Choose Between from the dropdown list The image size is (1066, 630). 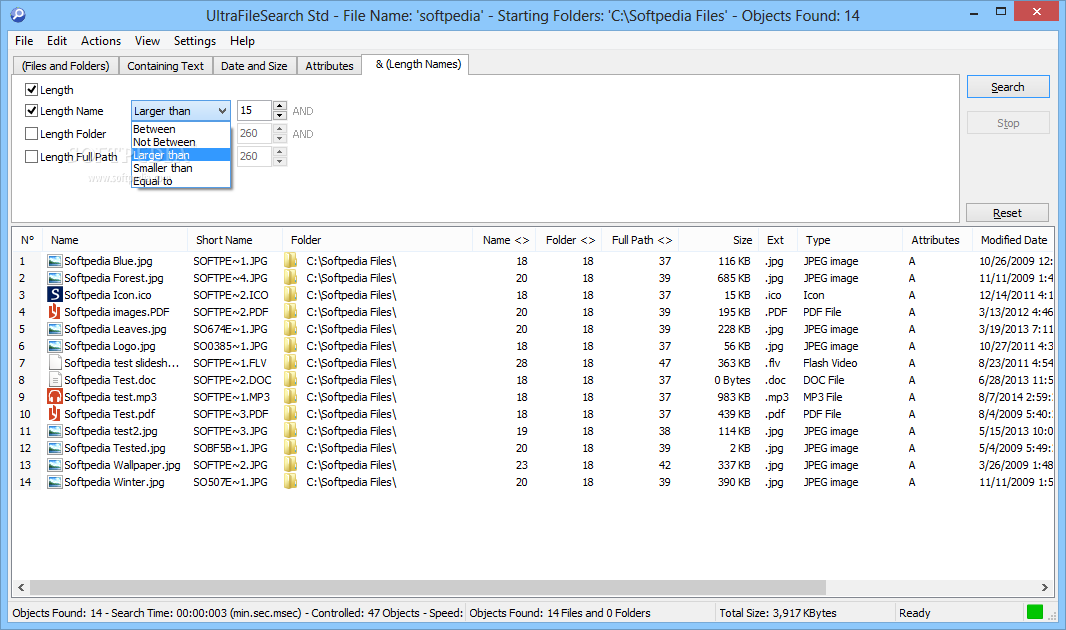coord(181,129)
